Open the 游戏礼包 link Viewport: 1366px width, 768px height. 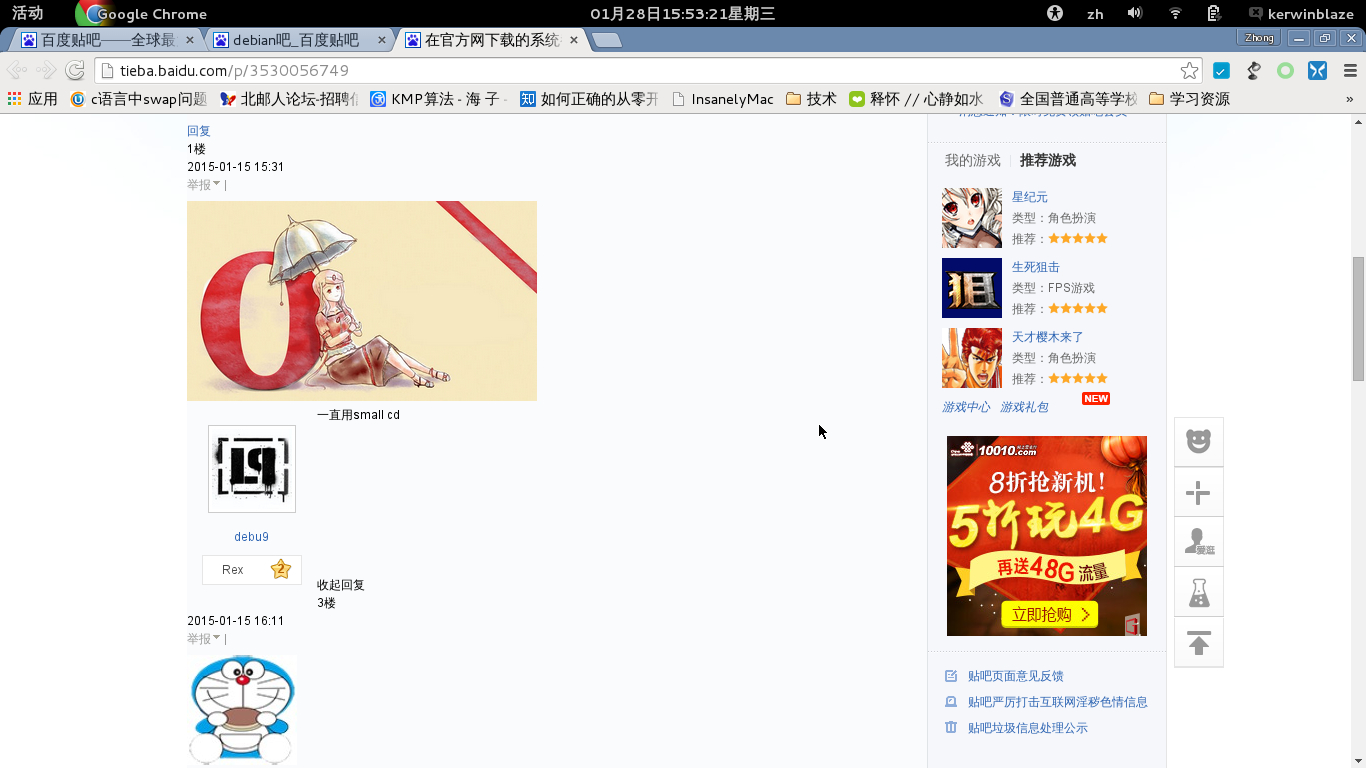tap(1025, 407)
